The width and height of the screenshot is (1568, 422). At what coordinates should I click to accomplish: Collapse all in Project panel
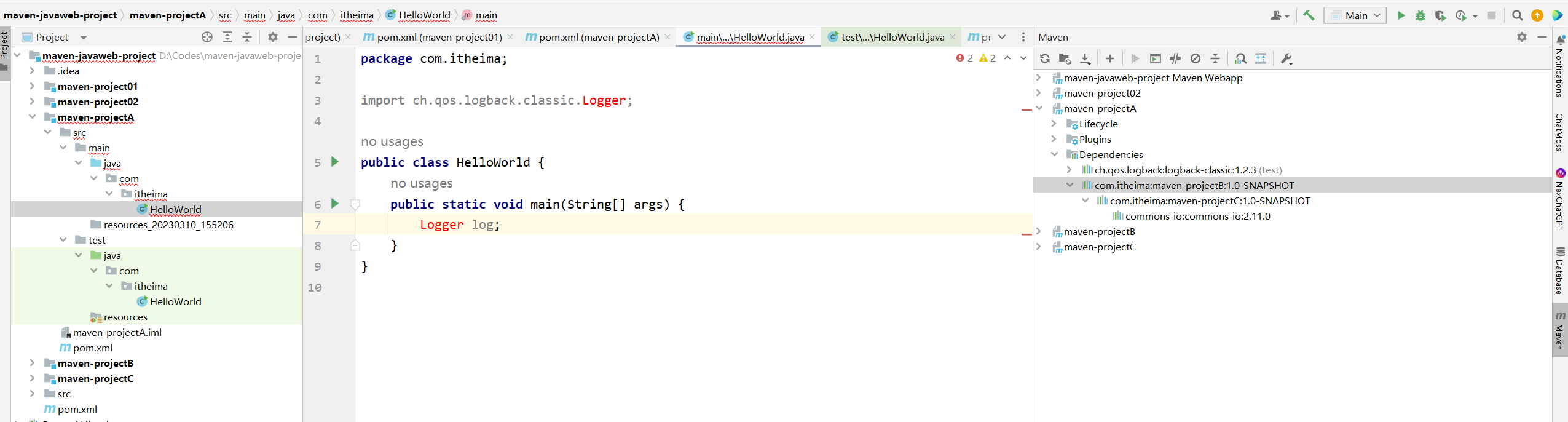pos(247,37)
